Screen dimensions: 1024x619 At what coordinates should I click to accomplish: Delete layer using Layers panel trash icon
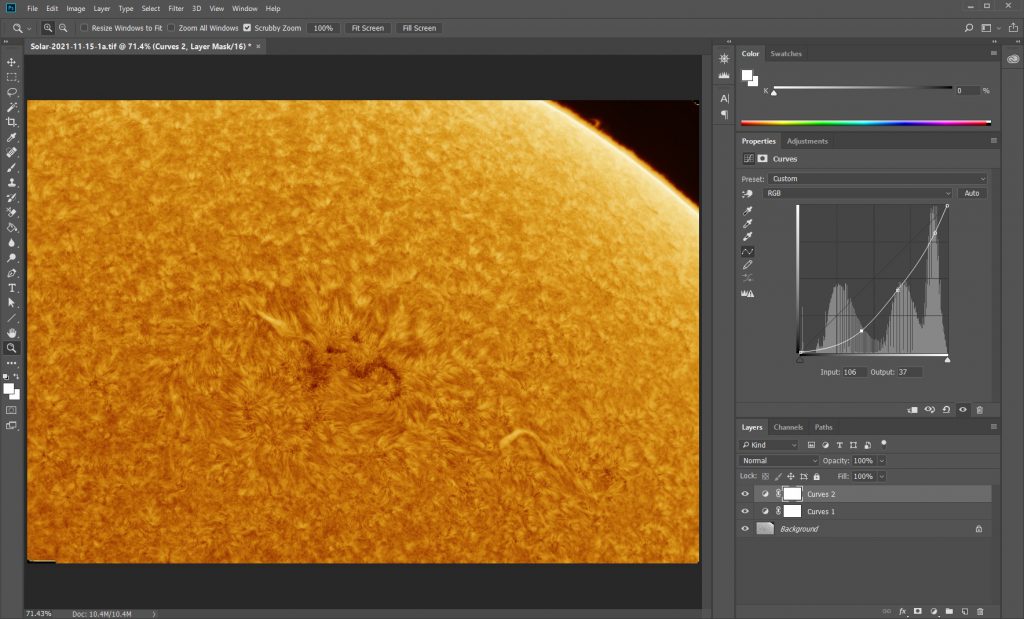980,610
